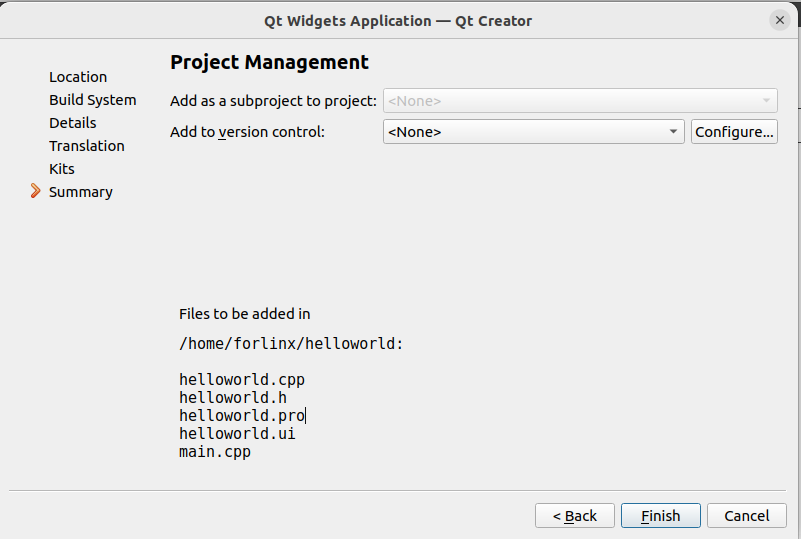Close the Qt Widgets Application dialog
This screenshot has height=539, width=801.
coord(780,20)
